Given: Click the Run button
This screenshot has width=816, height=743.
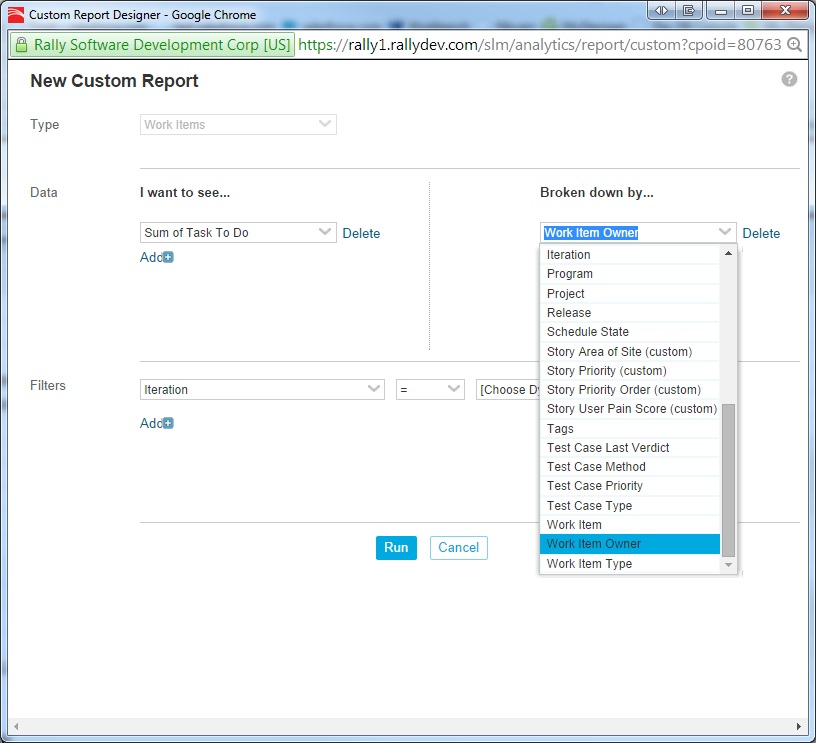Looking at the screenshot, I should (x=396, y=548).
